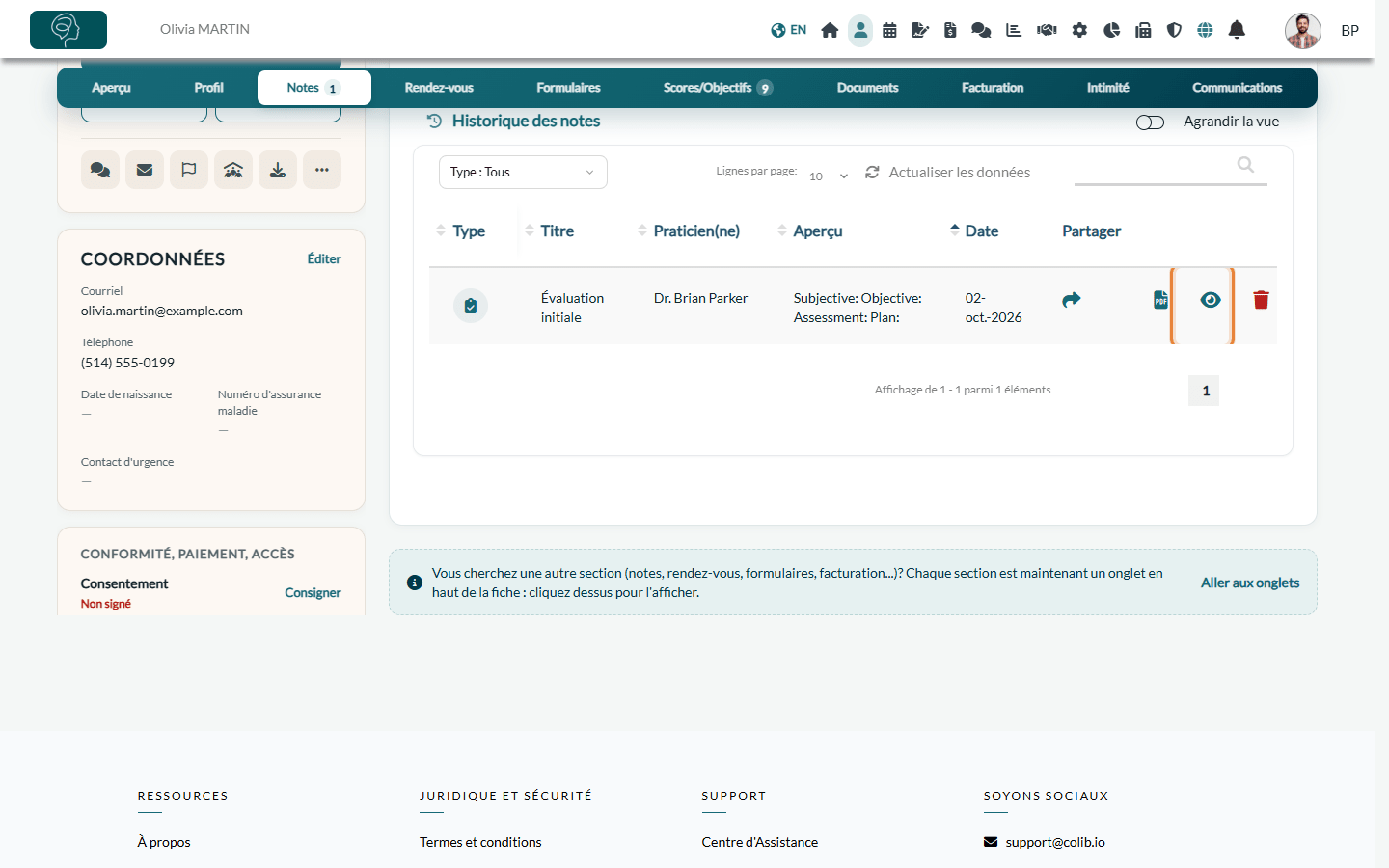Change Lignes par page dropdown

pos(829,176)
